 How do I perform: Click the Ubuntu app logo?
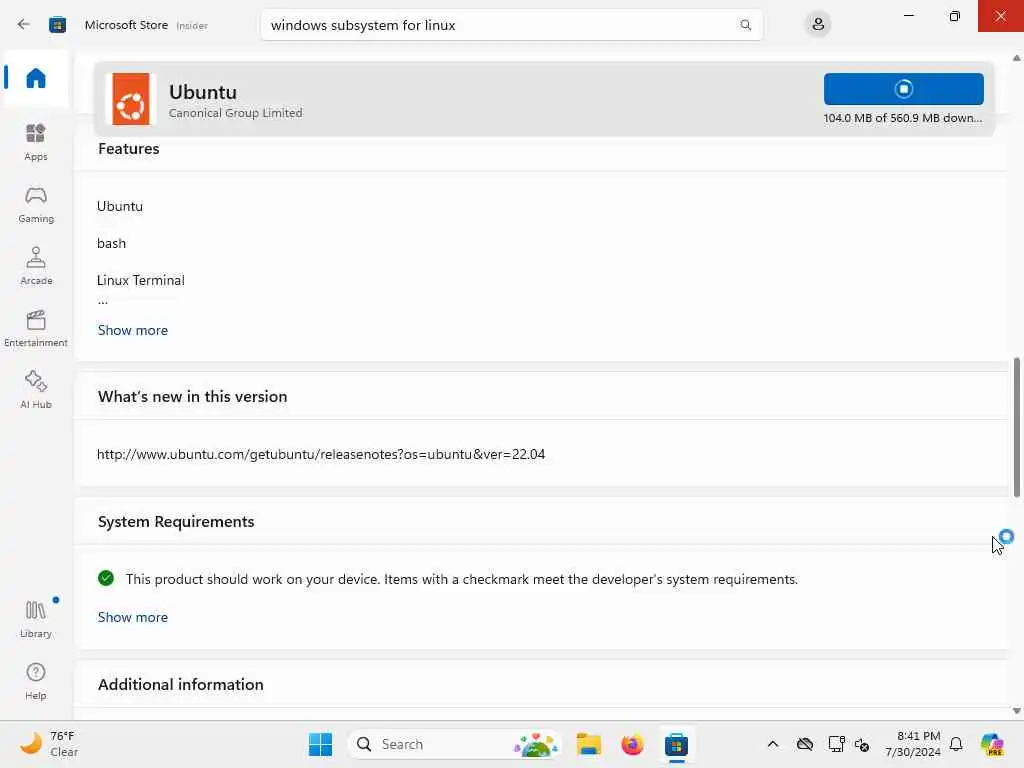[131, 99]
